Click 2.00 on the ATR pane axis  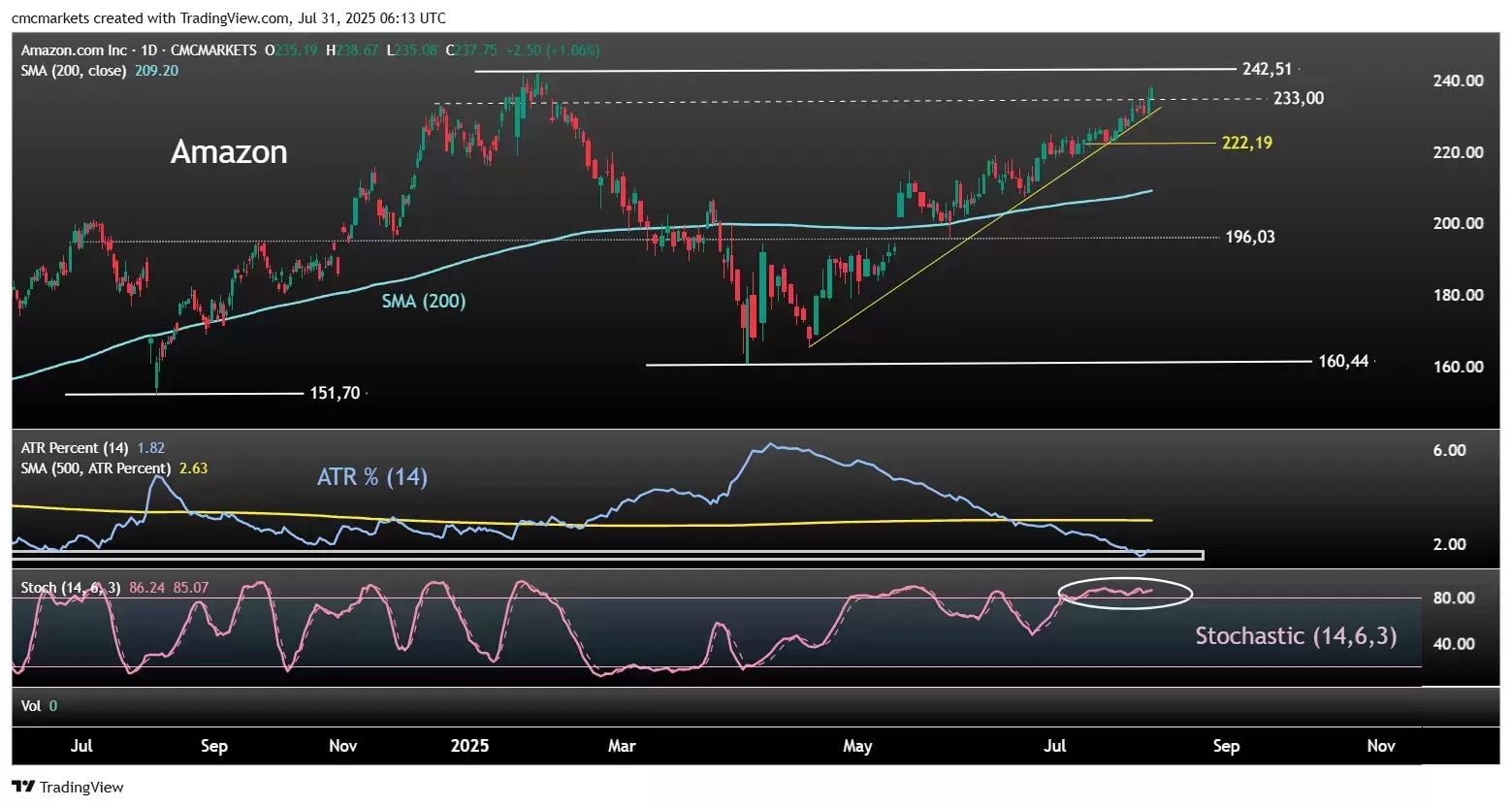(x=1449, y=544)
